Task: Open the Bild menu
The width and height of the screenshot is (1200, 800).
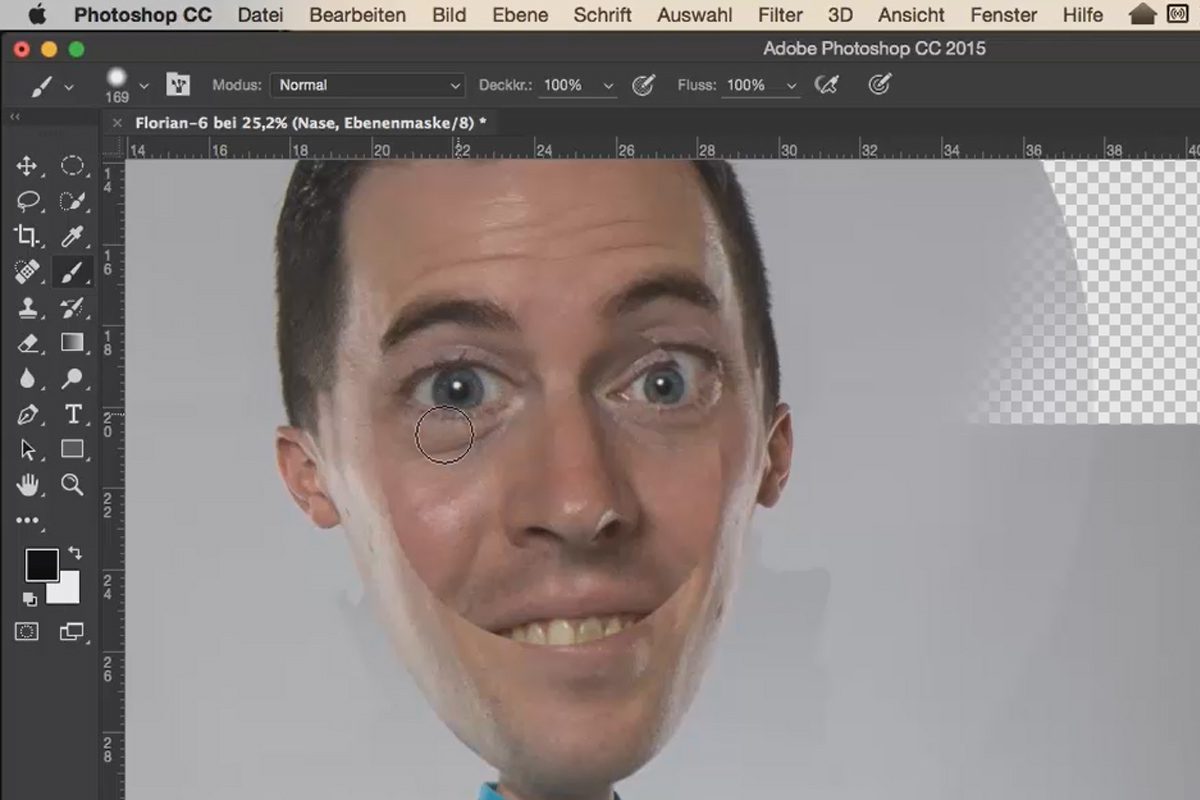Action: 449,15
